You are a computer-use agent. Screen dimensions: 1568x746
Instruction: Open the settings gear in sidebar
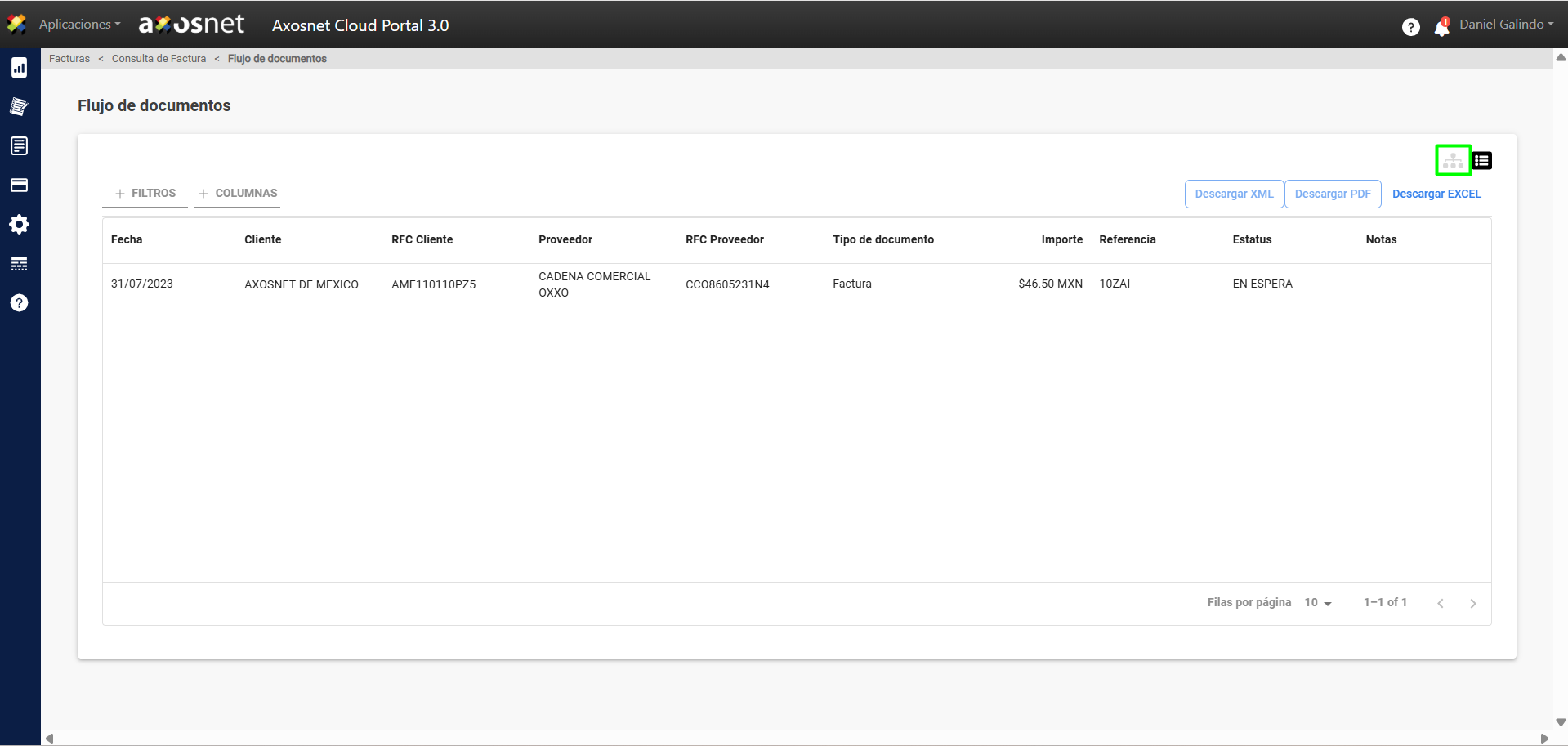(x=19, y=225)
